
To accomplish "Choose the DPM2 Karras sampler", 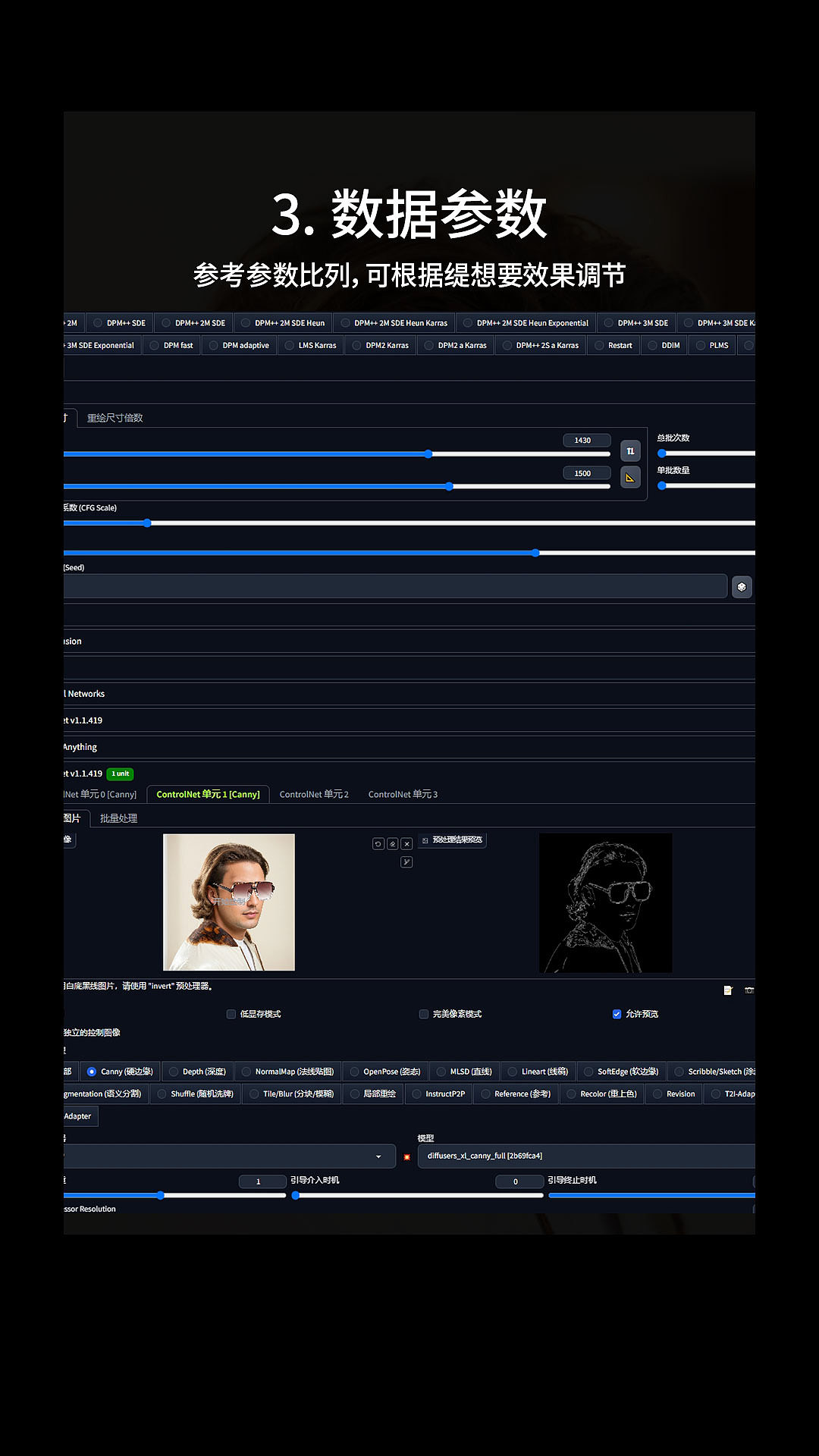I will coord(381,345).
